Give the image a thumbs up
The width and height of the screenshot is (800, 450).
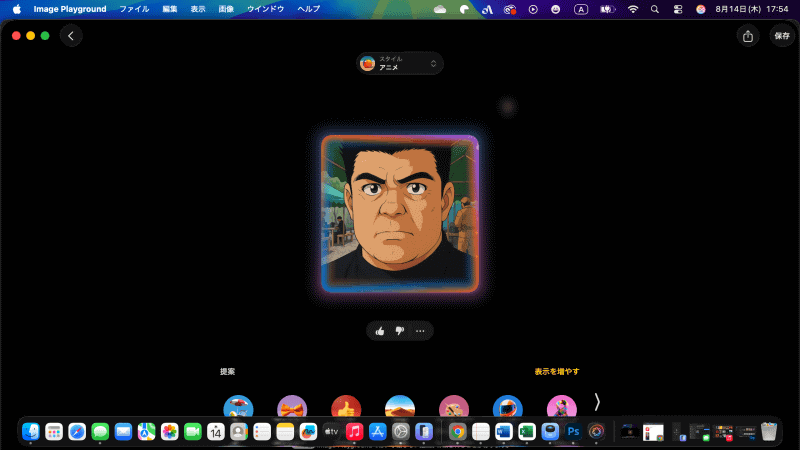(x=380, y=331)
